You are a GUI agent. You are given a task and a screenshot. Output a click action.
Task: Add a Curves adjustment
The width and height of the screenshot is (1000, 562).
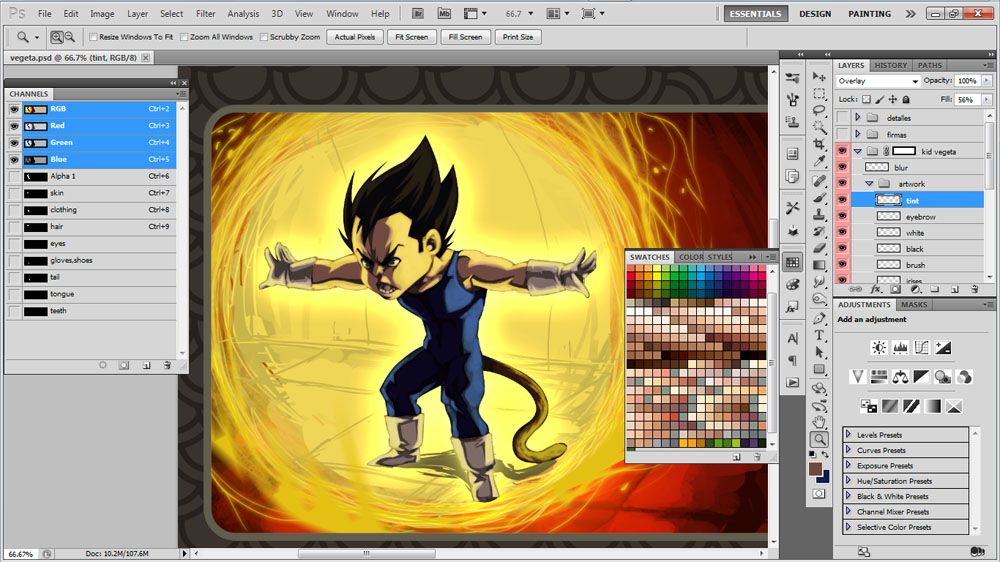(x=922, y=348)
